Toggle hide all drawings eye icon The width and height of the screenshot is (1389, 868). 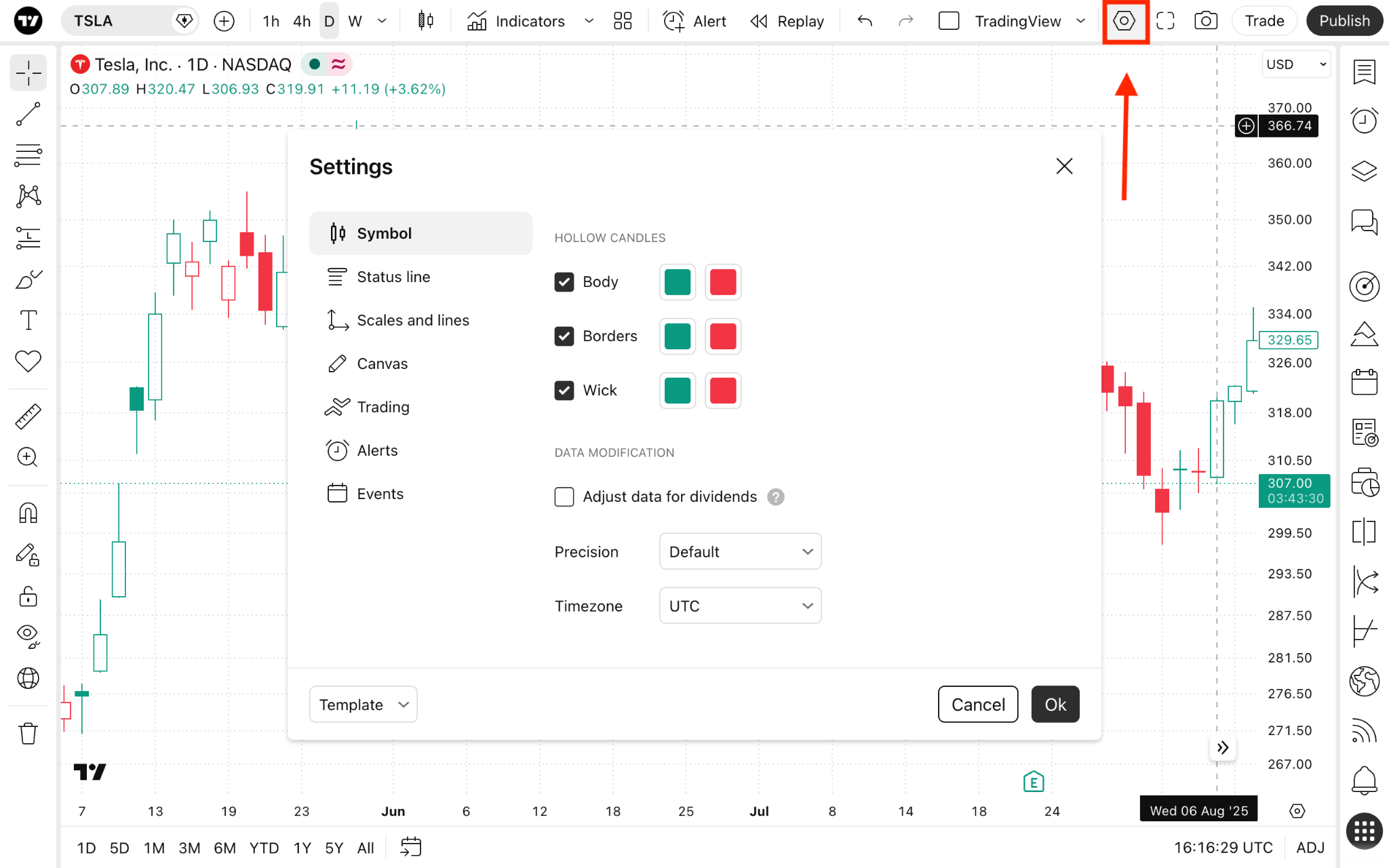tap(28, 637)
